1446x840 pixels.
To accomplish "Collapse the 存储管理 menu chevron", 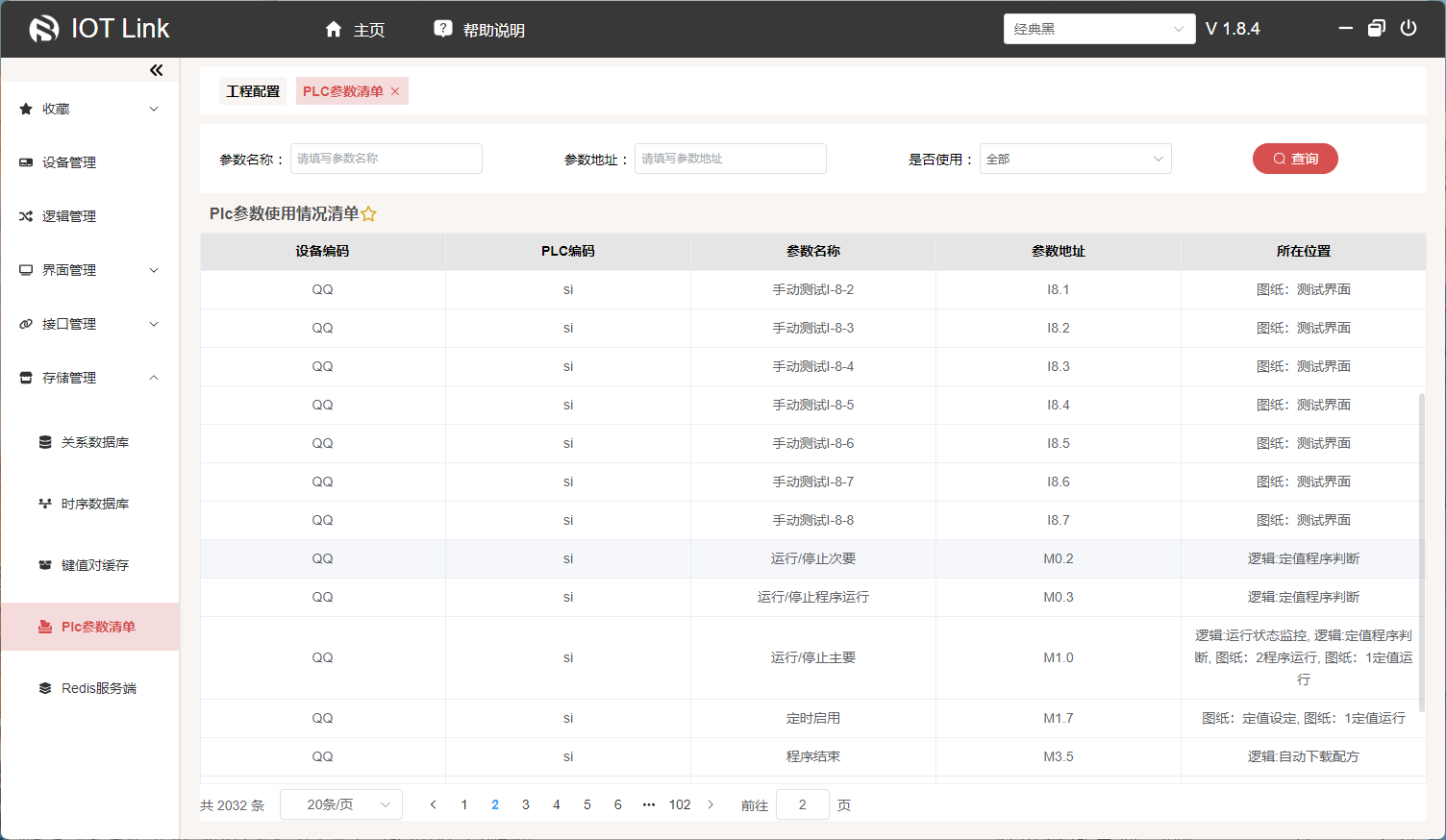I will 154,378.
